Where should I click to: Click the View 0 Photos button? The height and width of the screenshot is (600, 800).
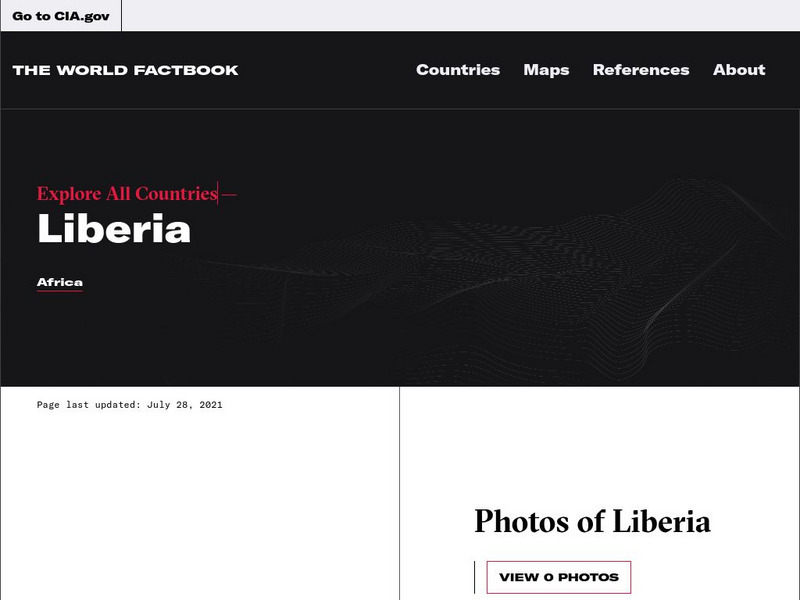click(559, 577)
